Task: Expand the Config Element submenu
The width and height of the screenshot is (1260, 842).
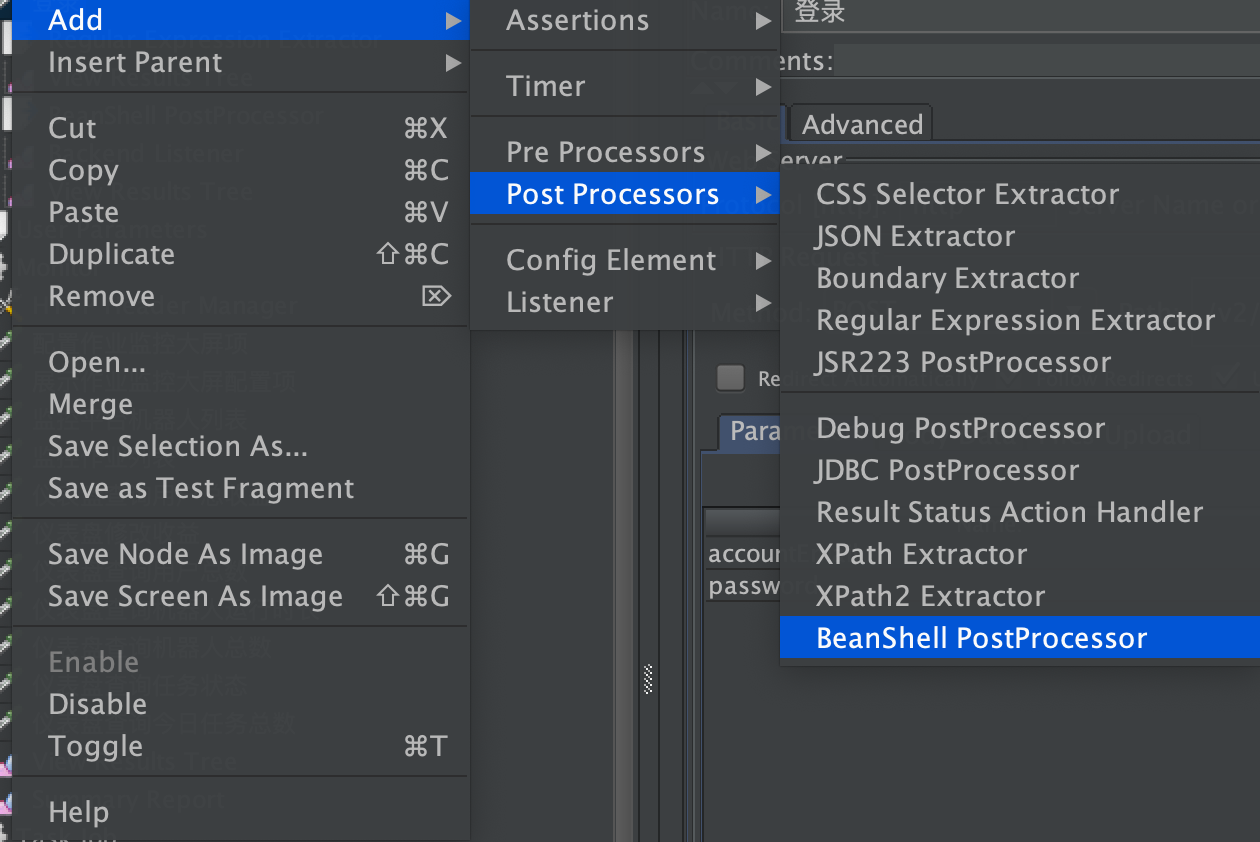Action: (625, 260)
